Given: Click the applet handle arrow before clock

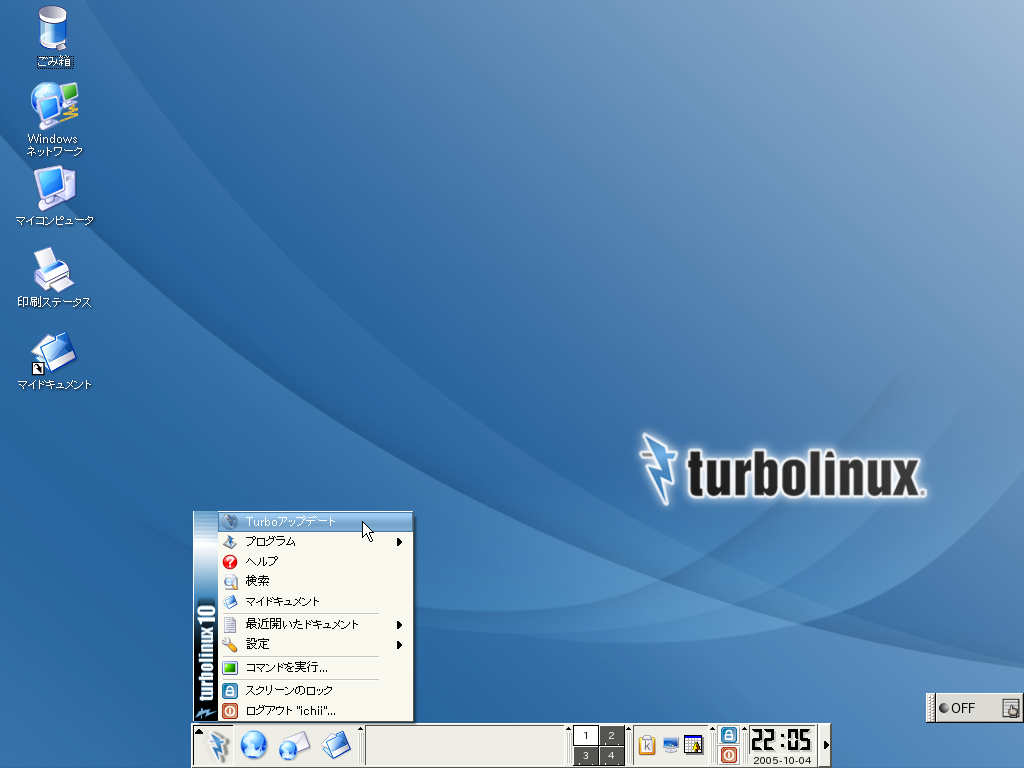Looking at the screenshot, I should click(x=744, y=729).
